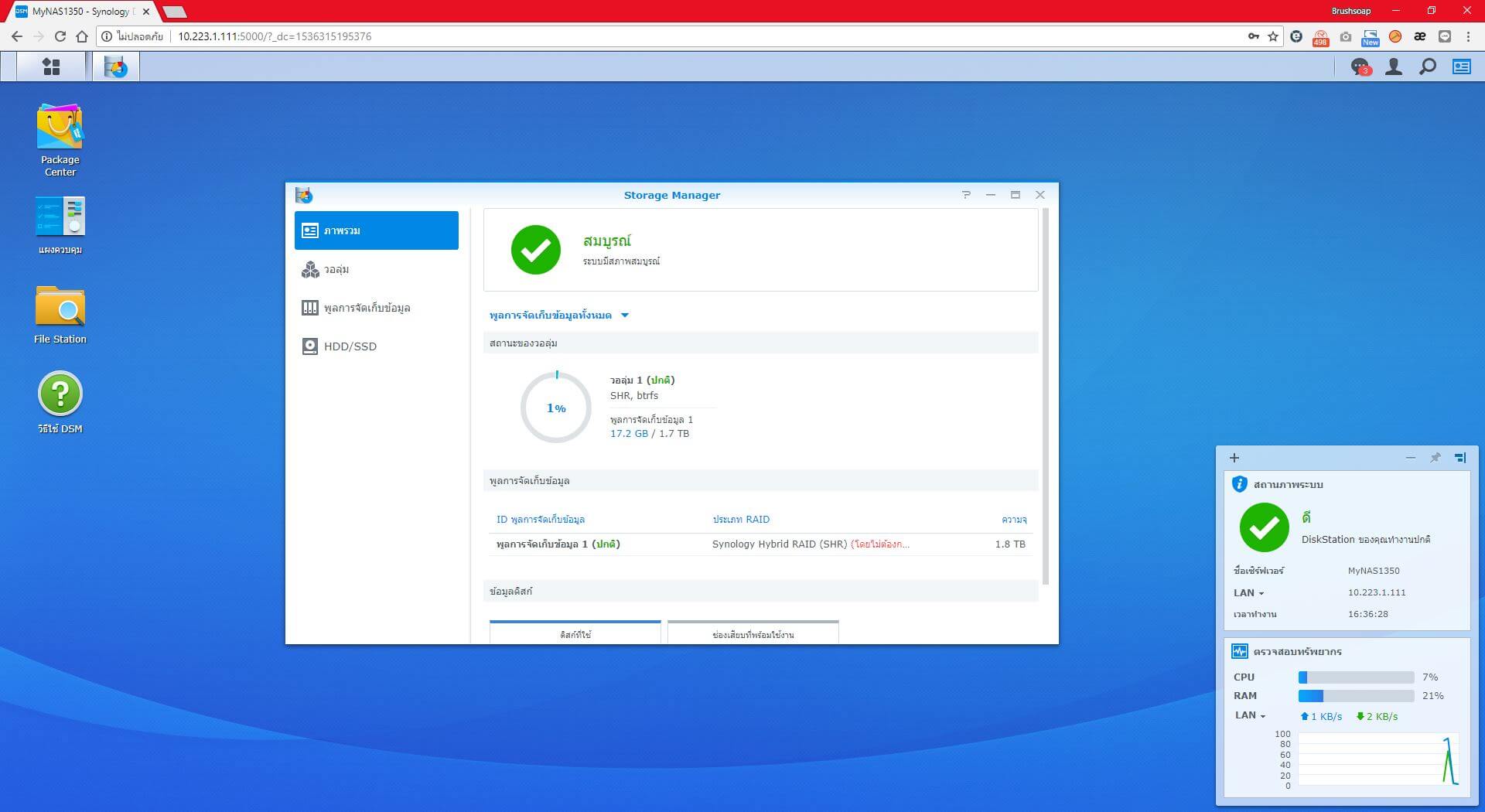Viewport: 1485px width, 812px height.
Task: Select the used disks tab
Action: (575, 632)
